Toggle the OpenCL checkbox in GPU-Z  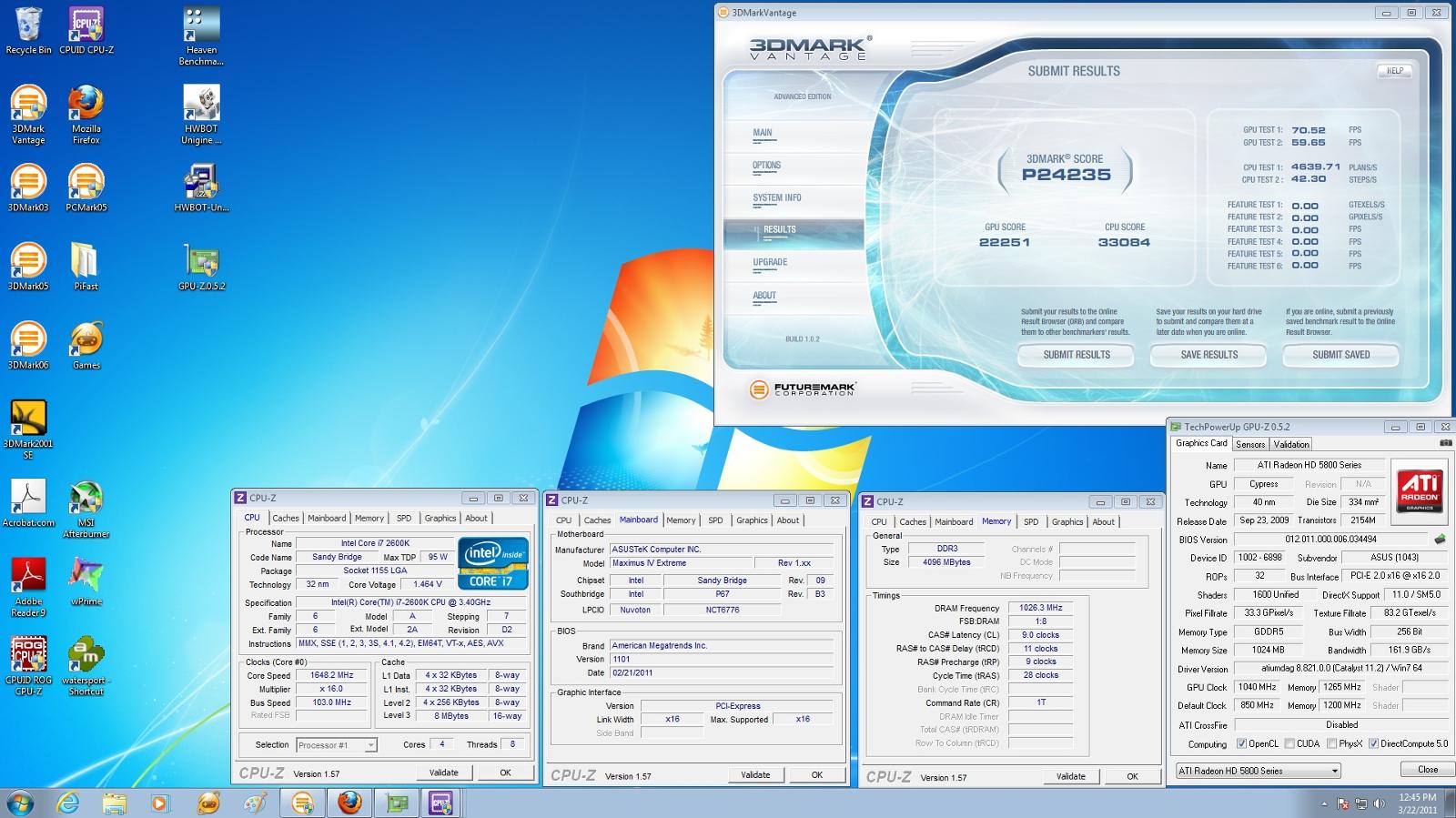click(1241, 743)
